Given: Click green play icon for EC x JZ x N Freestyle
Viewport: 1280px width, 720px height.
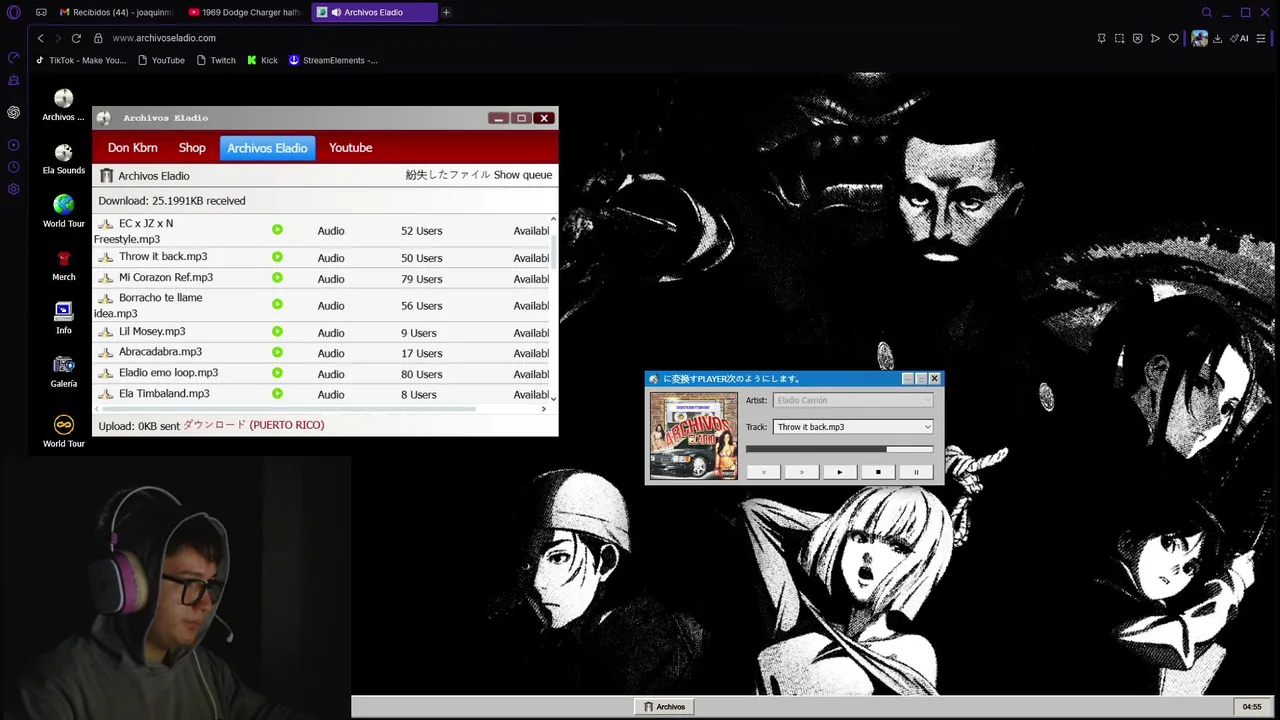Looking at the screenshot, I should click(277, 230).
